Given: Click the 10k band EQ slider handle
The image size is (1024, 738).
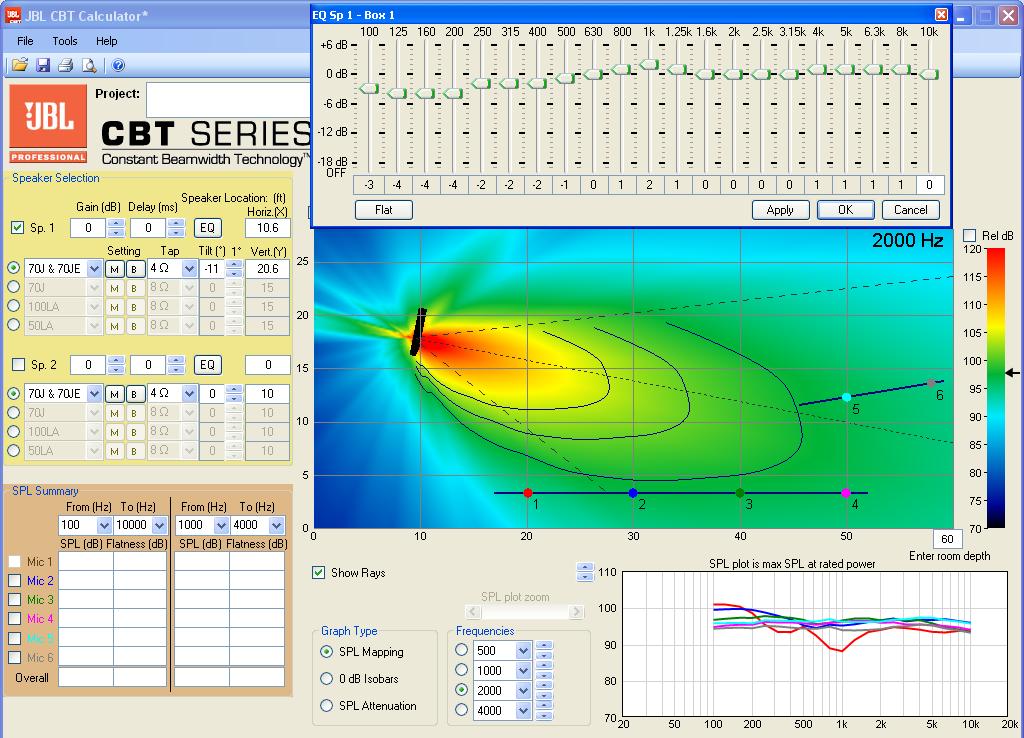Looking at the screenshot, I should coord(929,74).
